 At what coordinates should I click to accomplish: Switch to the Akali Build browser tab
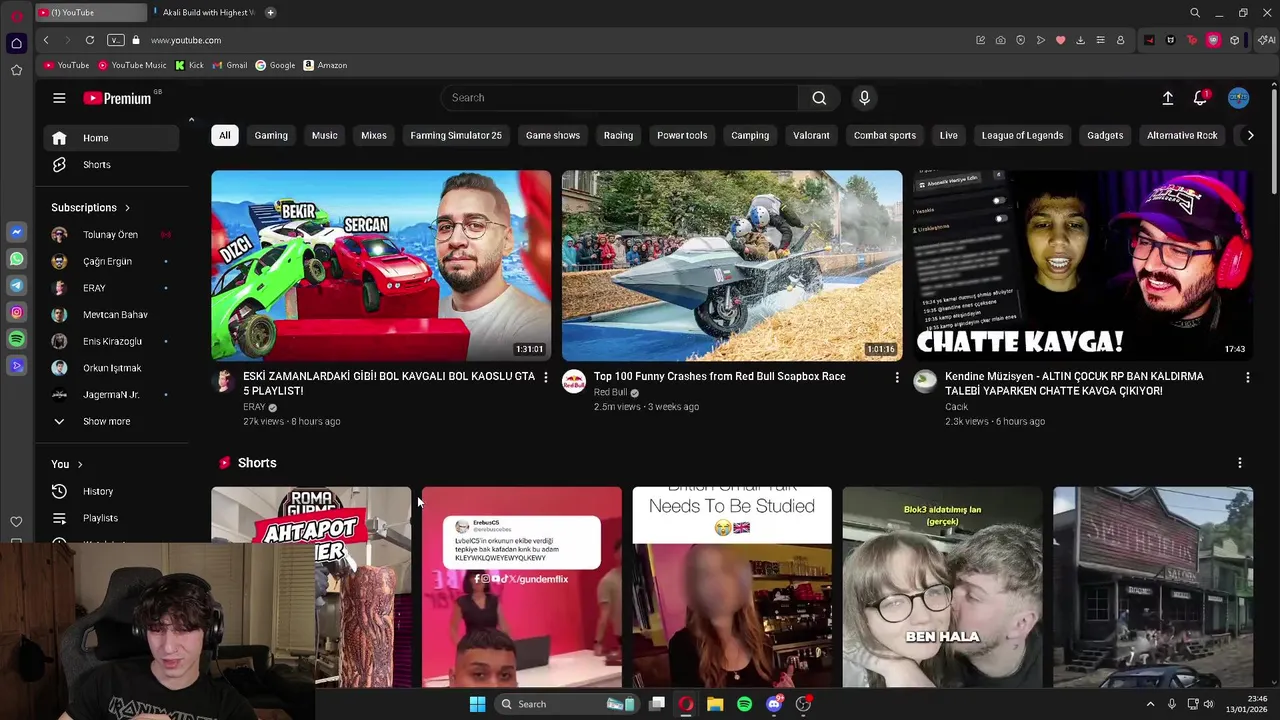coord(204,13)
